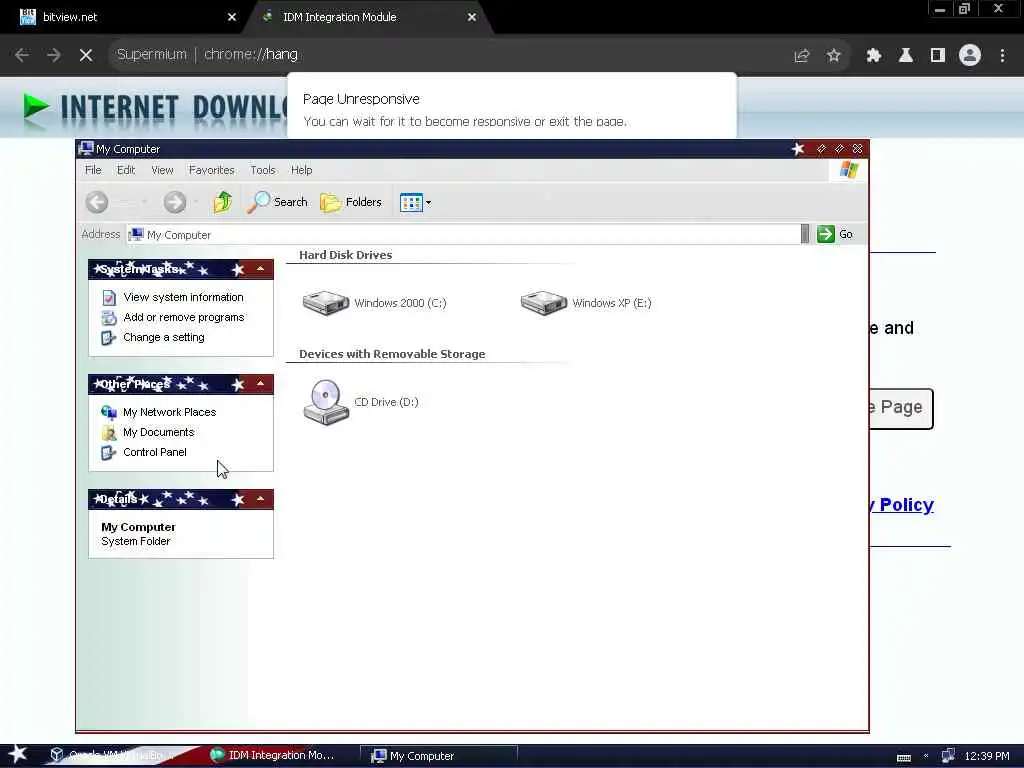Click the star Start button on taskbar

coord(18,754)
